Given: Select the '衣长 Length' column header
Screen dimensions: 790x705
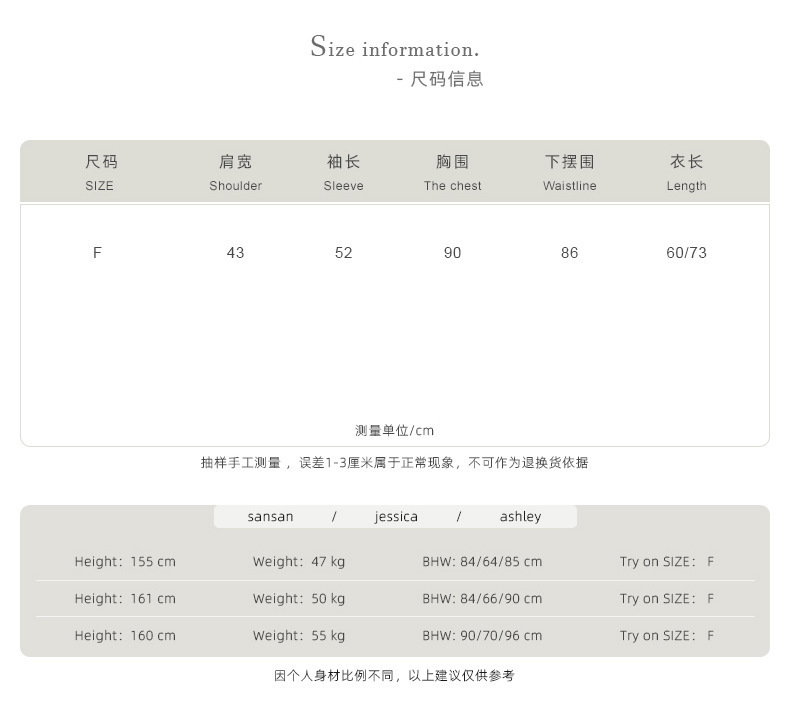Looking at the screenshot, I should pos(686,172).
